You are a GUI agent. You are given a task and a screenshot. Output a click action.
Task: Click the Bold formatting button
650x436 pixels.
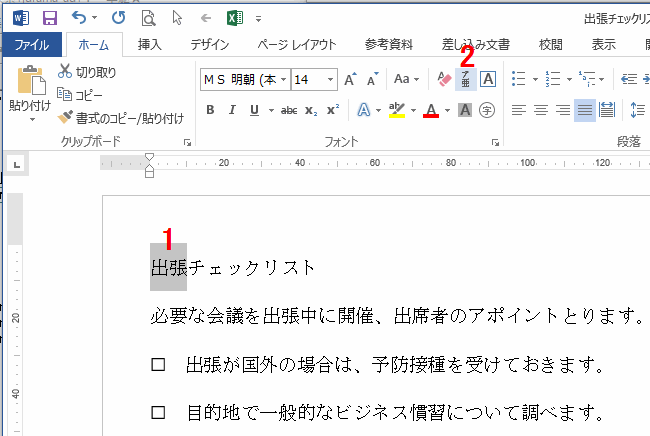[x=211, y=110]
